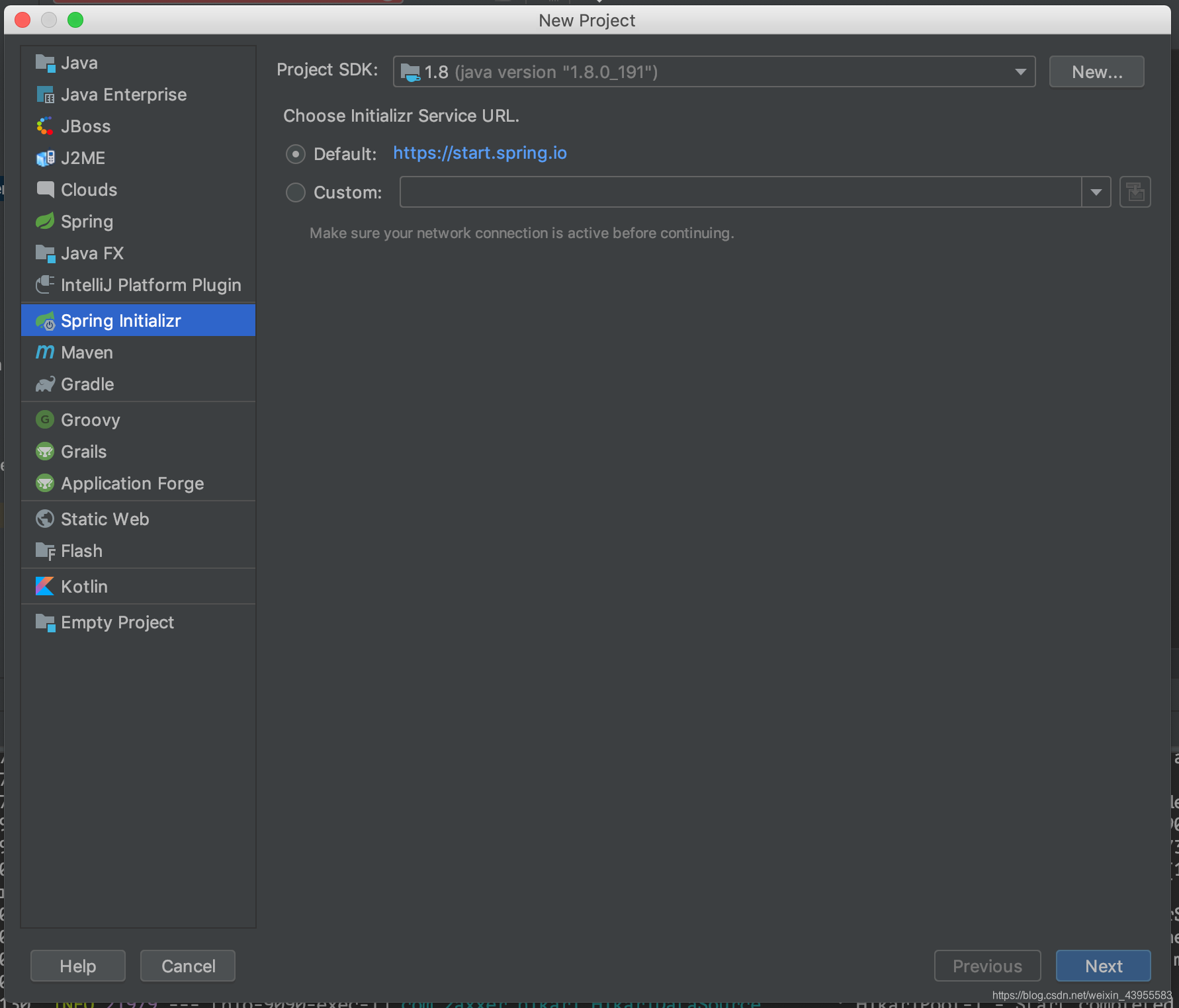Open the start.spring.io link
The image size is (1179, 1008).
pyautogui.click(x=480, y=153)
